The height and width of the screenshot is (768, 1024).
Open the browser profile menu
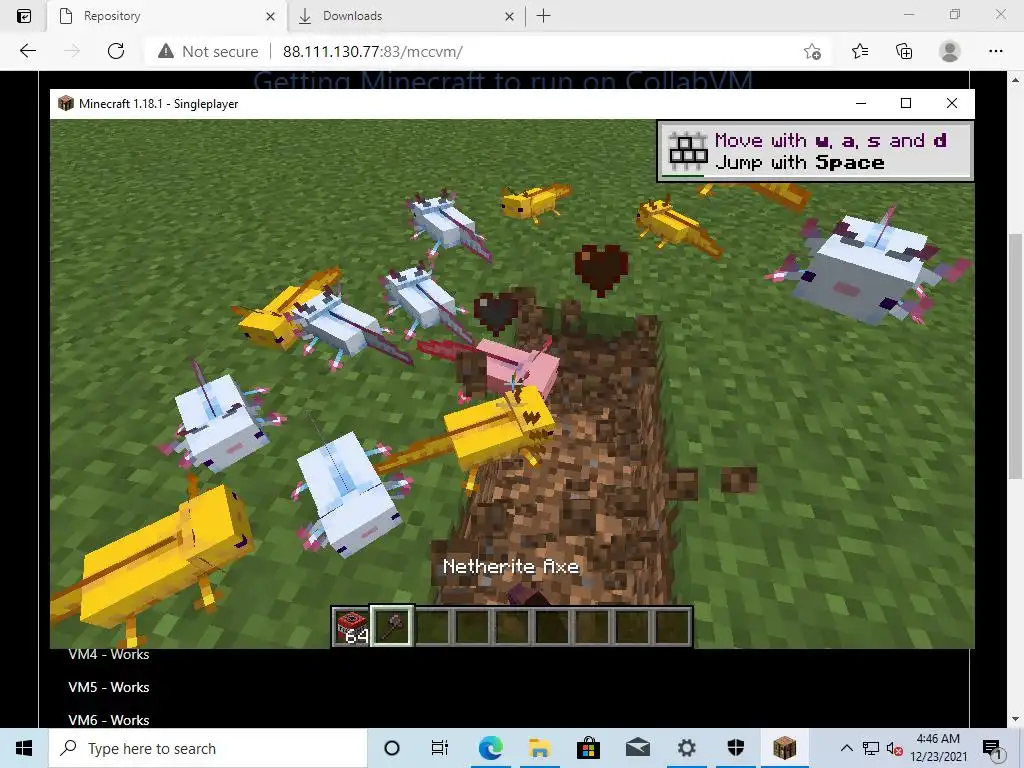pyautogui.click(x=950, y=51)
